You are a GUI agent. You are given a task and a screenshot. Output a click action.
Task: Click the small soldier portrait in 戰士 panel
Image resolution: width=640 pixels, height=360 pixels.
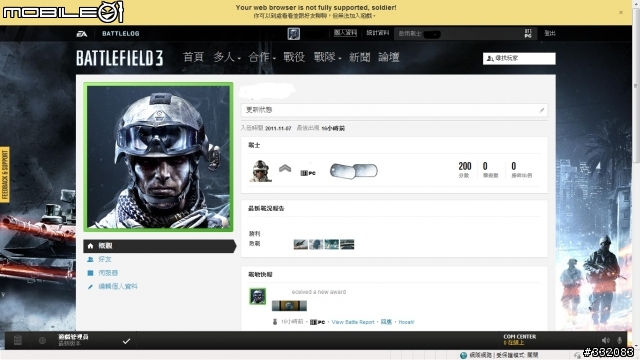[x=260, y=171]
